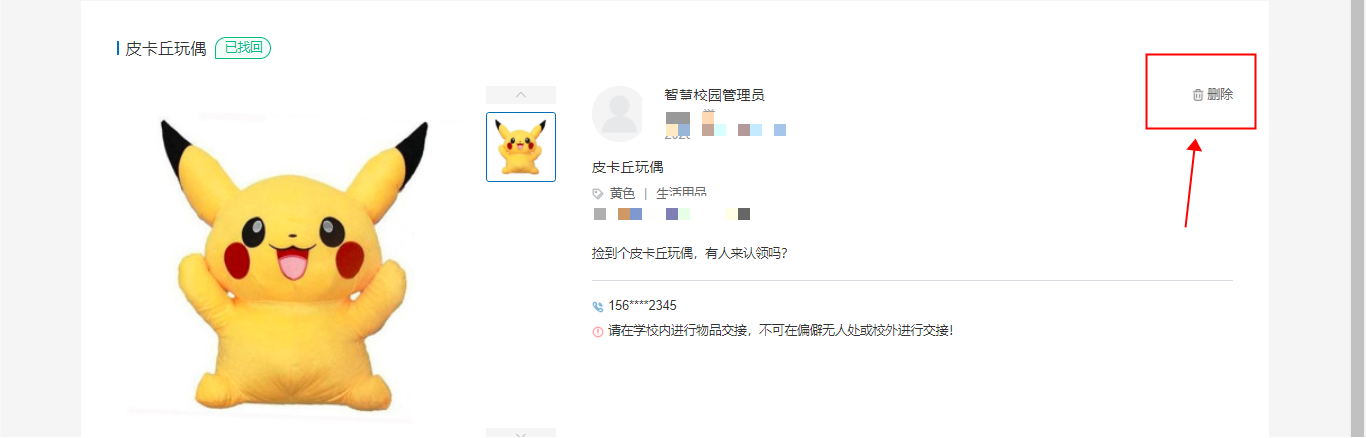
Task: Click the tag label icon beside 黄色
Action: click(598, 194)
